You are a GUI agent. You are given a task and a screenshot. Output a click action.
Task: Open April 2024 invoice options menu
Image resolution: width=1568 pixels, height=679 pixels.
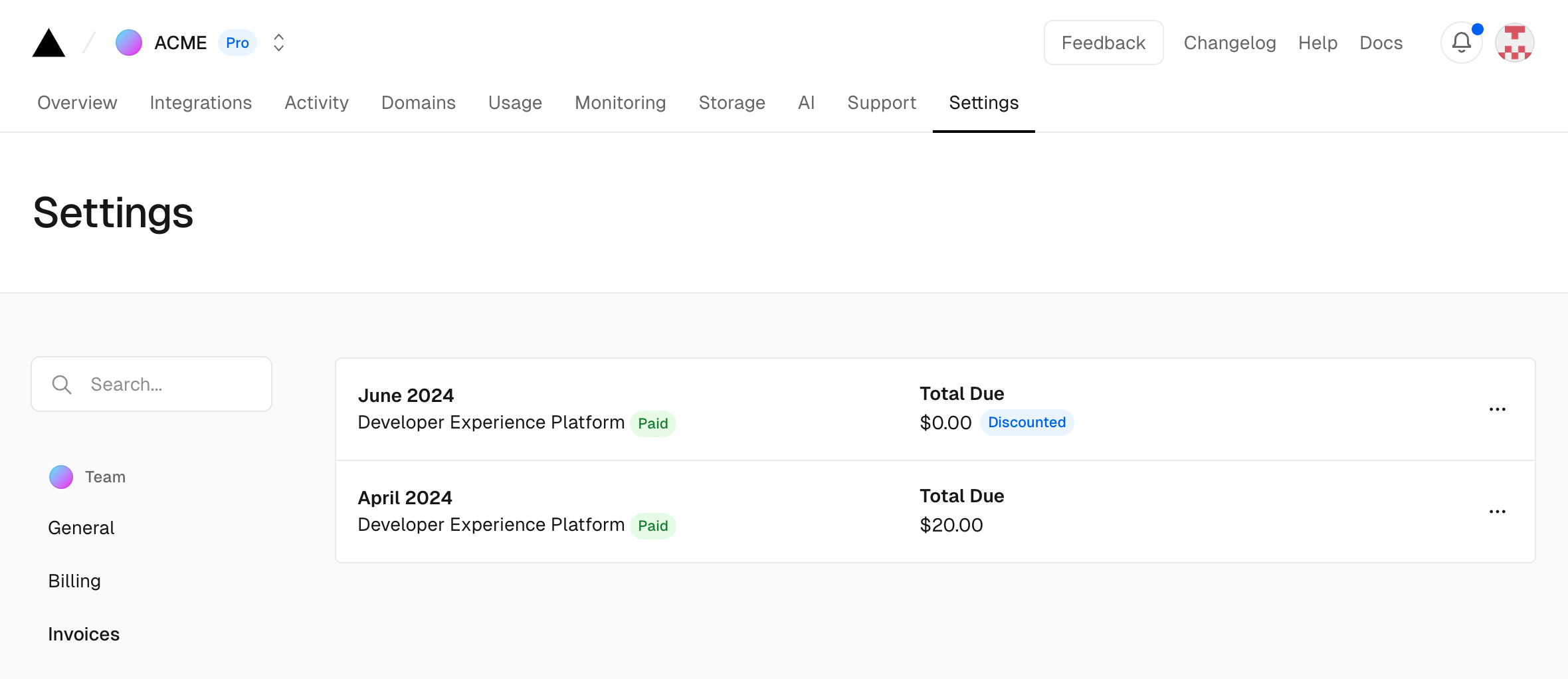pyautogui.click(x=1497, y=512)
